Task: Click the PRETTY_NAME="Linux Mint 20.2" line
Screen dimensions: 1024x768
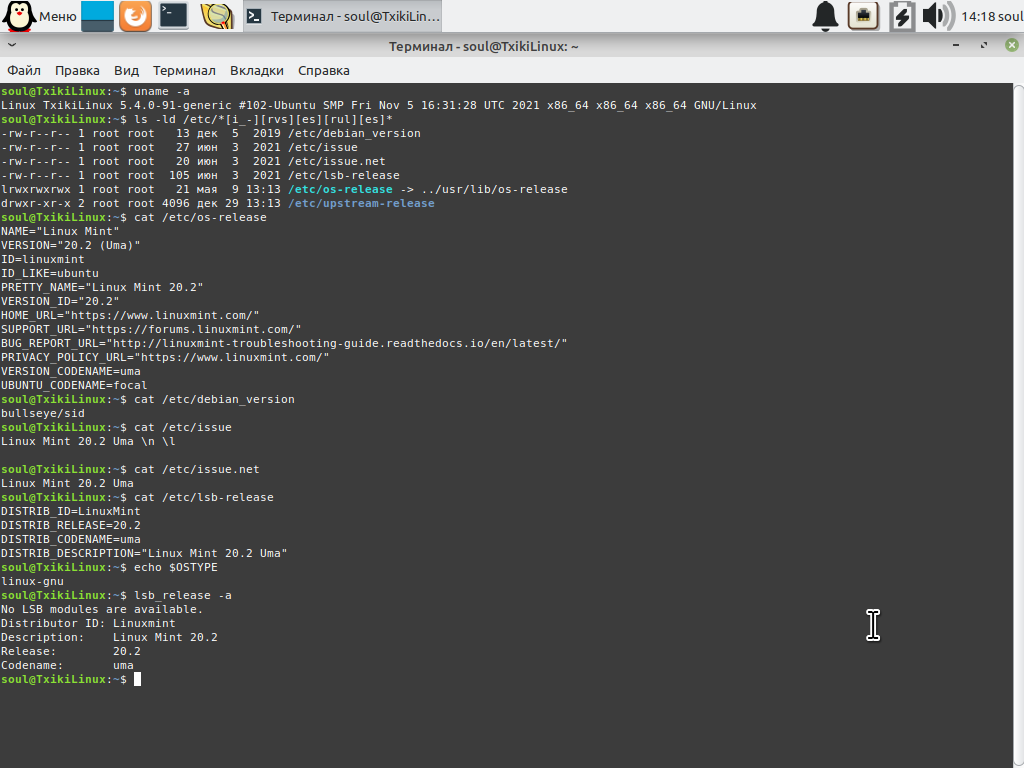Action: point(102,287)
